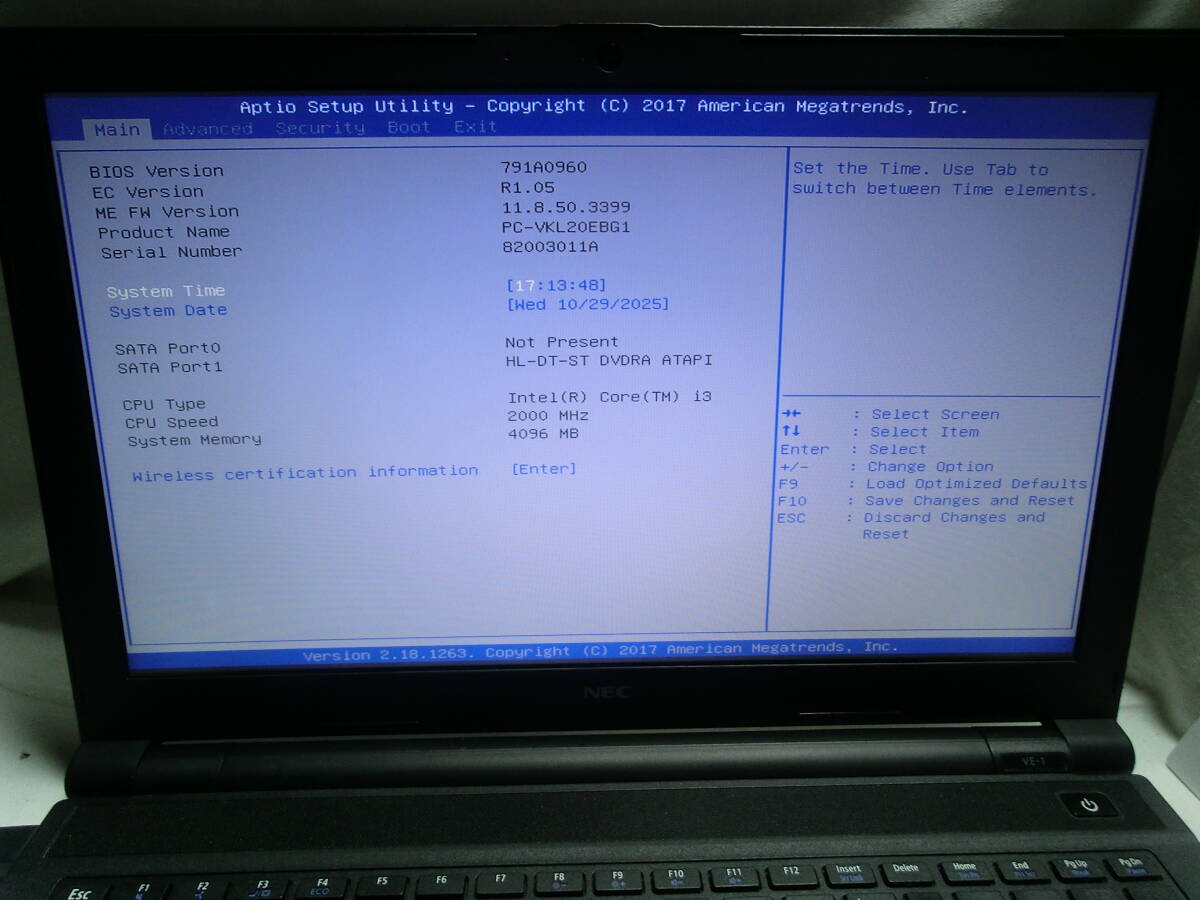Click the System Date label

point(168,311)
